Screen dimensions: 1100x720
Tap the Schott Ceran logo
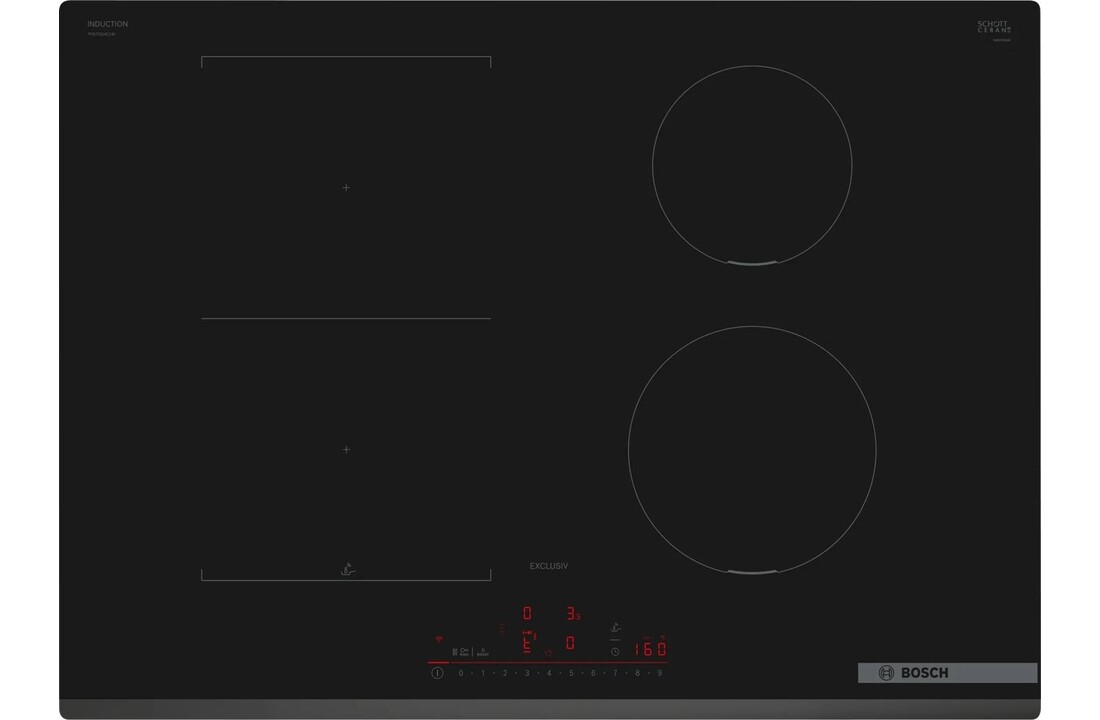(994, 28)
